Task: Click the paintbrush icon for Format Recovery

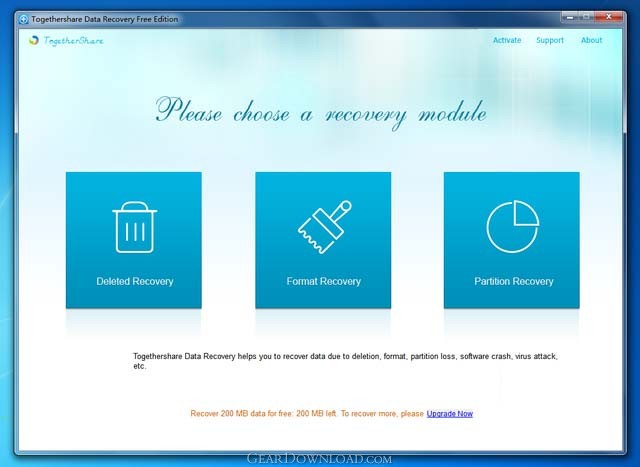Action: coord(324,227)
